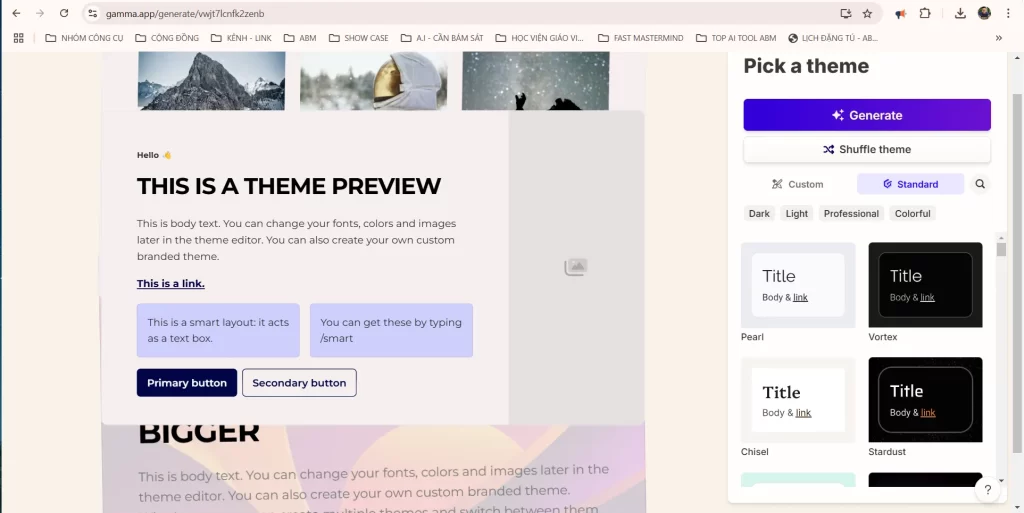This screenshot has width=1024, height=513.
Task: Open the browser downloads icon
Action: [x=960, y=14]
